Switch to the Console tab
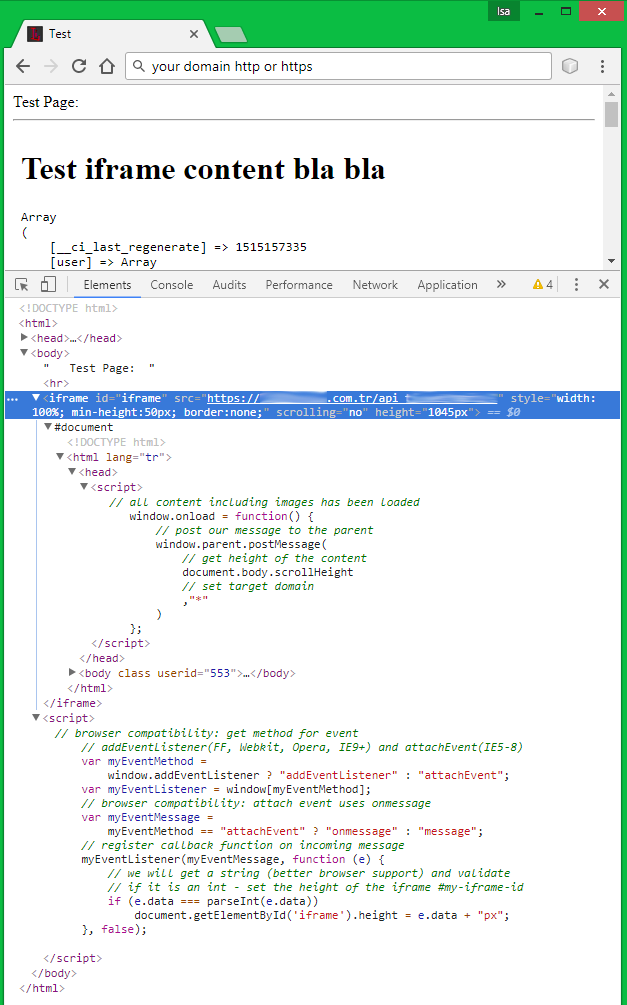Image resolution: width=627 pixels, height=1005 pixels. pos(171,285)
